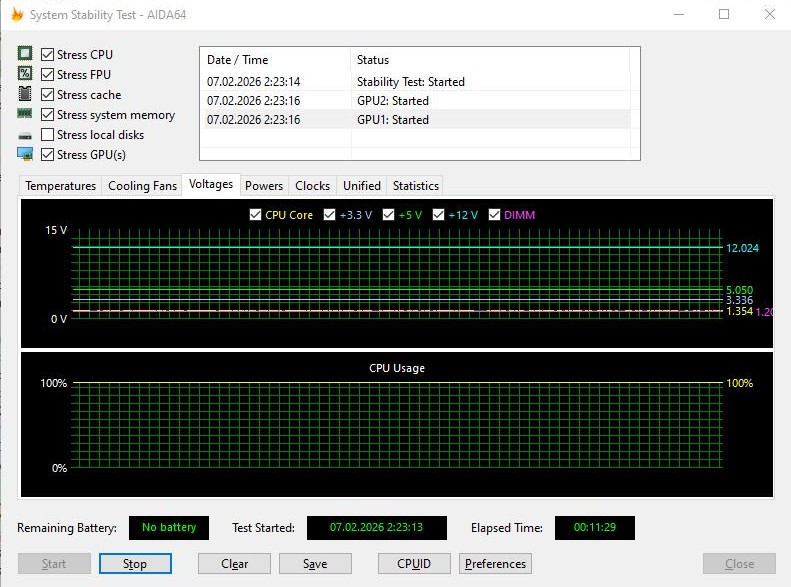Viewport: 791px width, 587px height.
Task: Disable the Stress system memory checkbox
Action: tap(47, 115)
